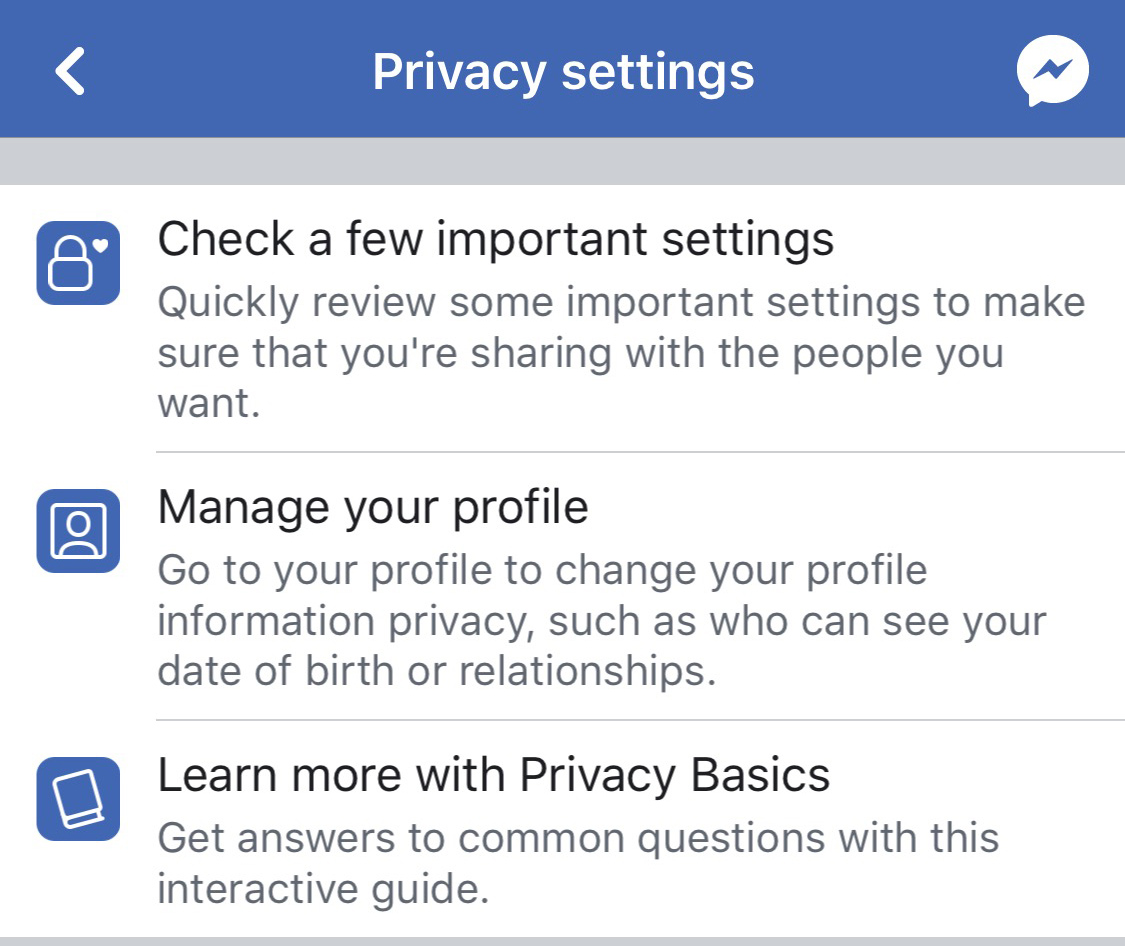Screen dimensions: 1125x946
Task: Select the "Manage your profile" heading
Action: (373, 508)
